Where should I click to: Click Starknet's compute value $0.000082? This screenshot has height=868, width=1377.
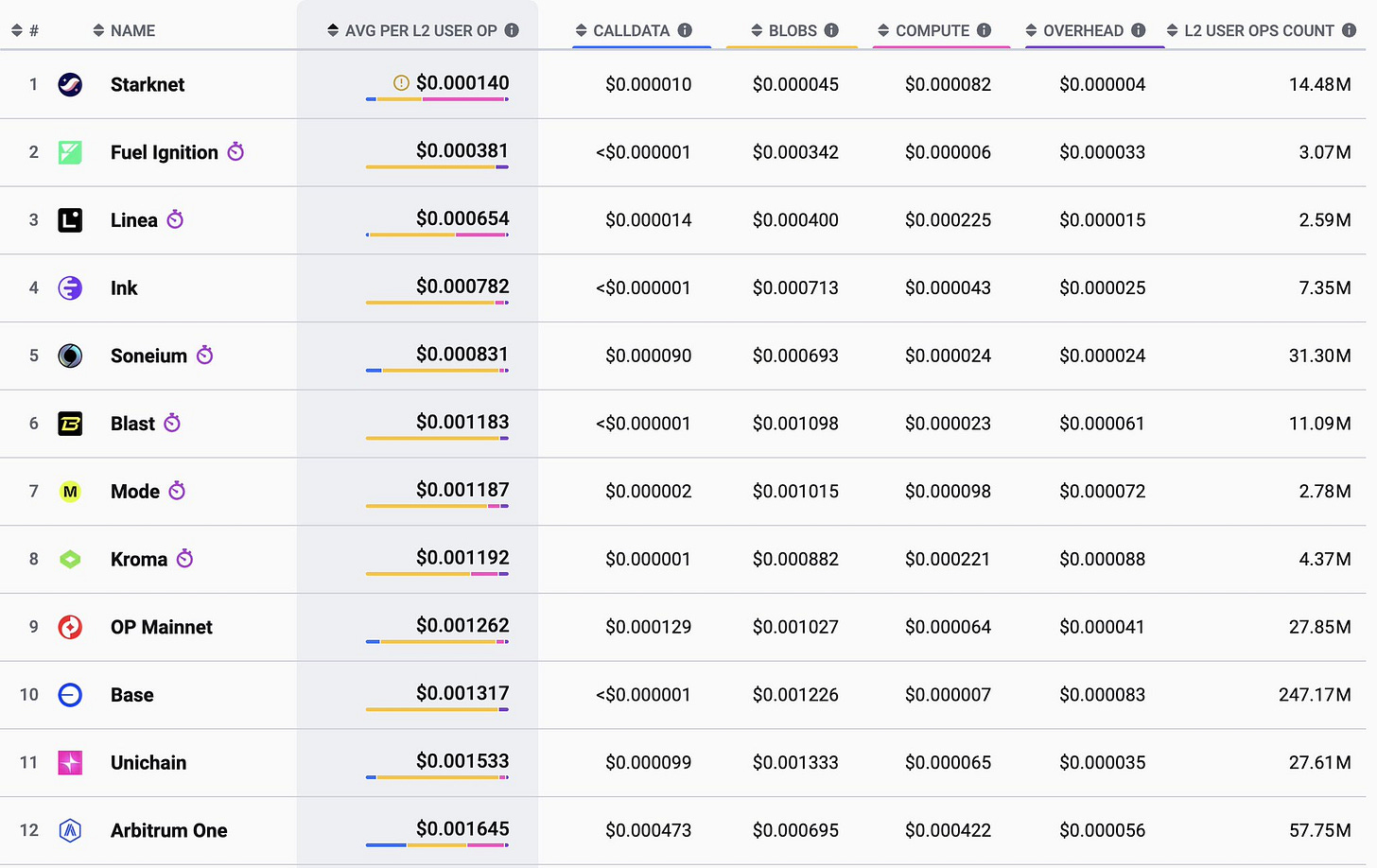click(948, 84)
